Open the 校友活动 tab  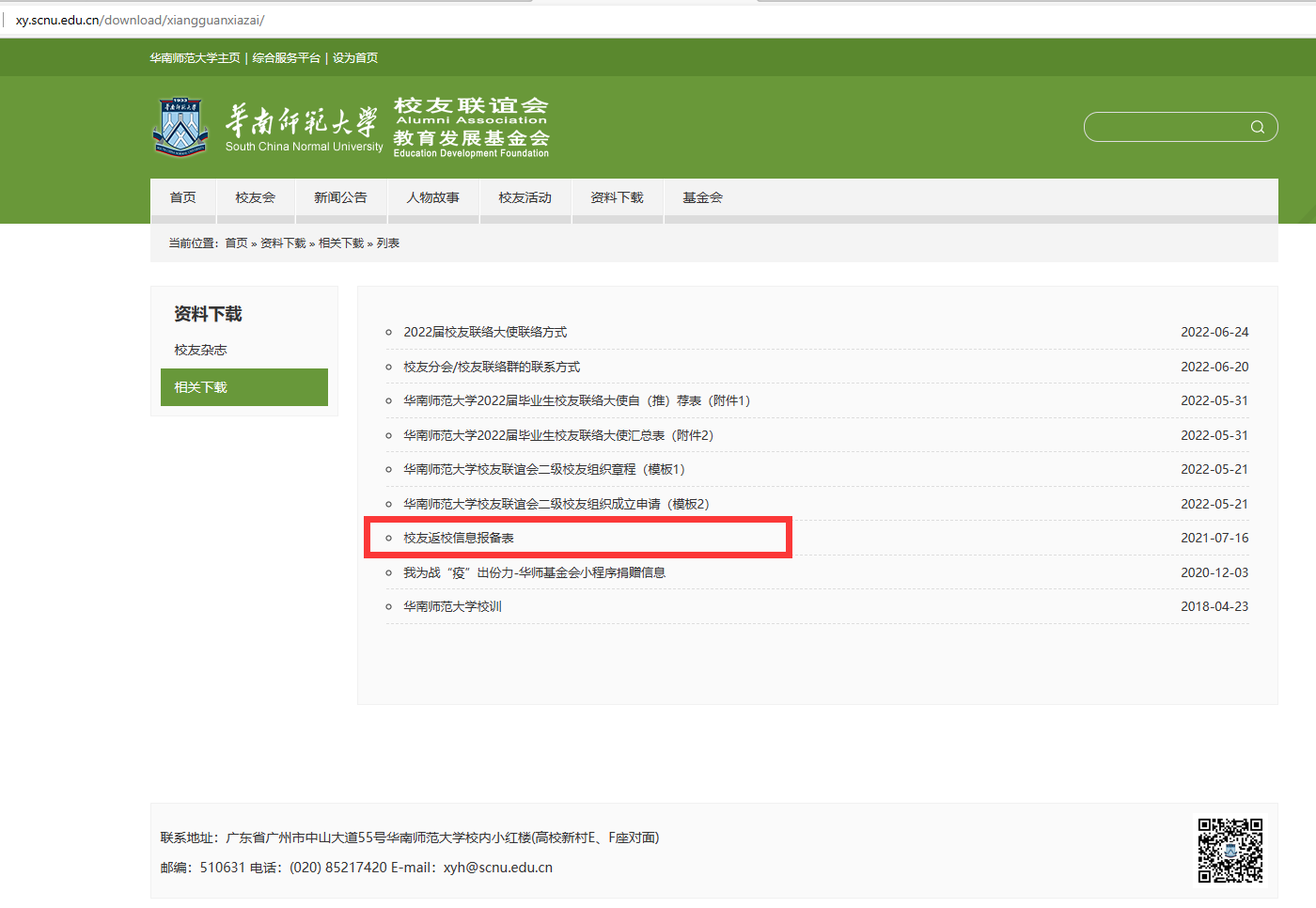click(525, 198)
